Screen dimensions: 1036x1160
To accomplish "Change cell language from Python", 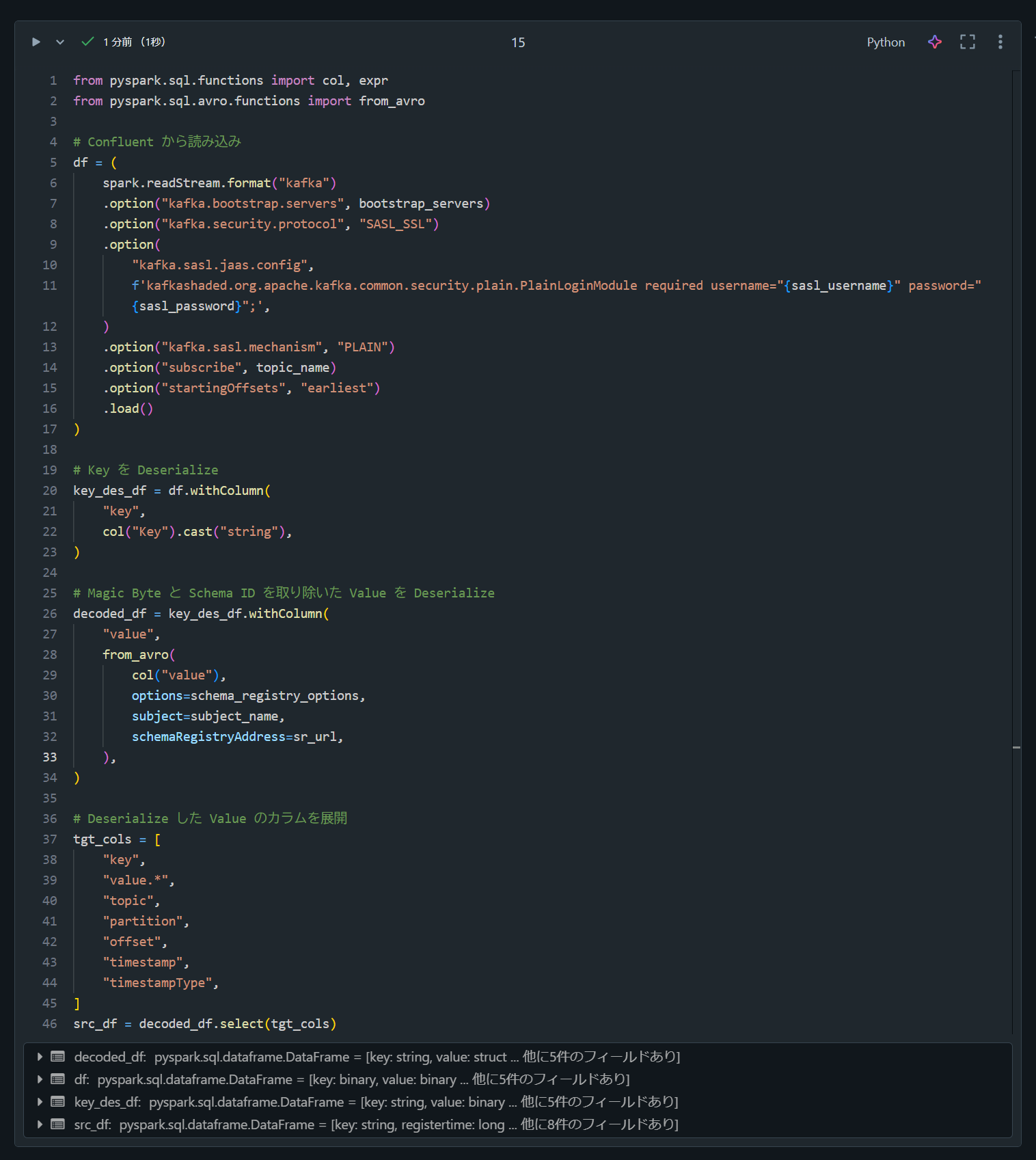I will 886,42.
